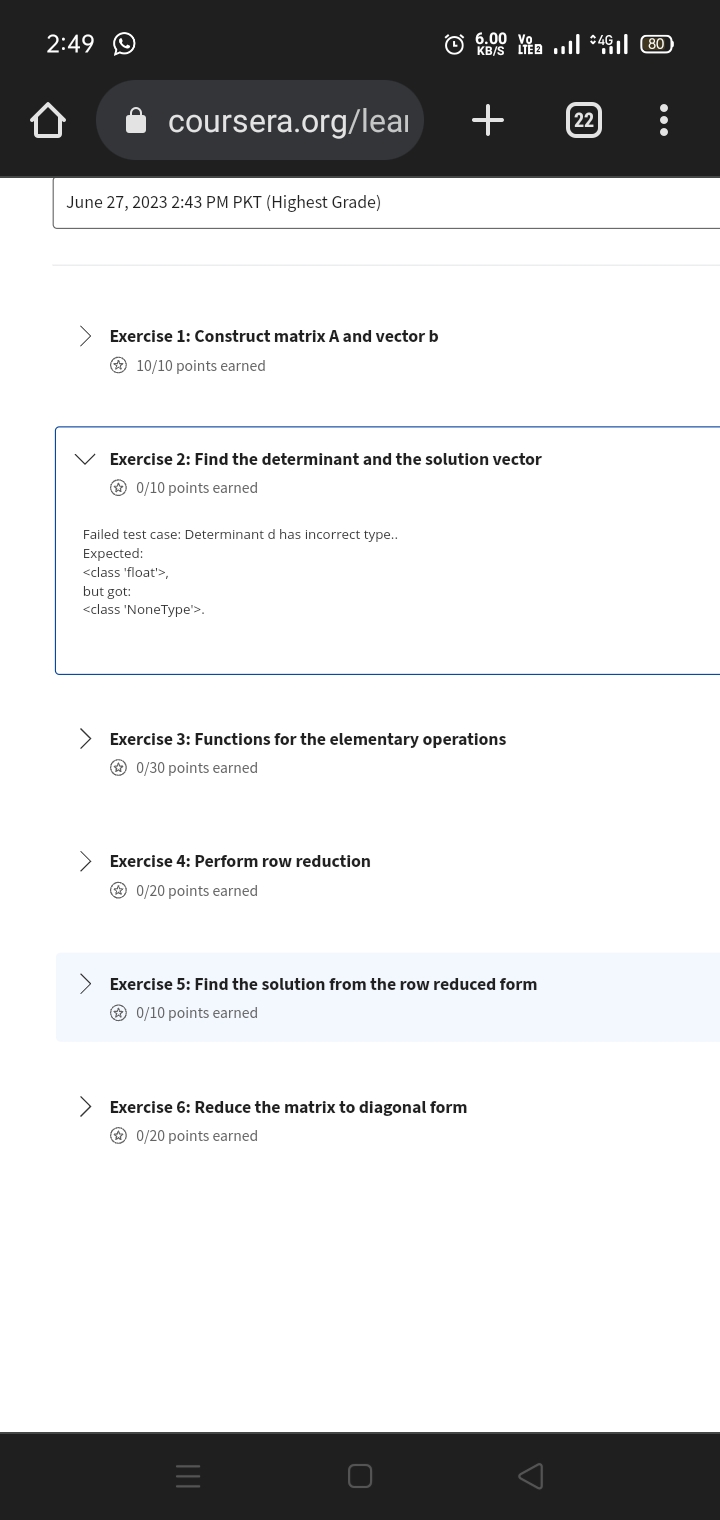This screenshot has width=720, height=1520.
Task: Open a new tab with plus icon
Action: click(487, 121)
